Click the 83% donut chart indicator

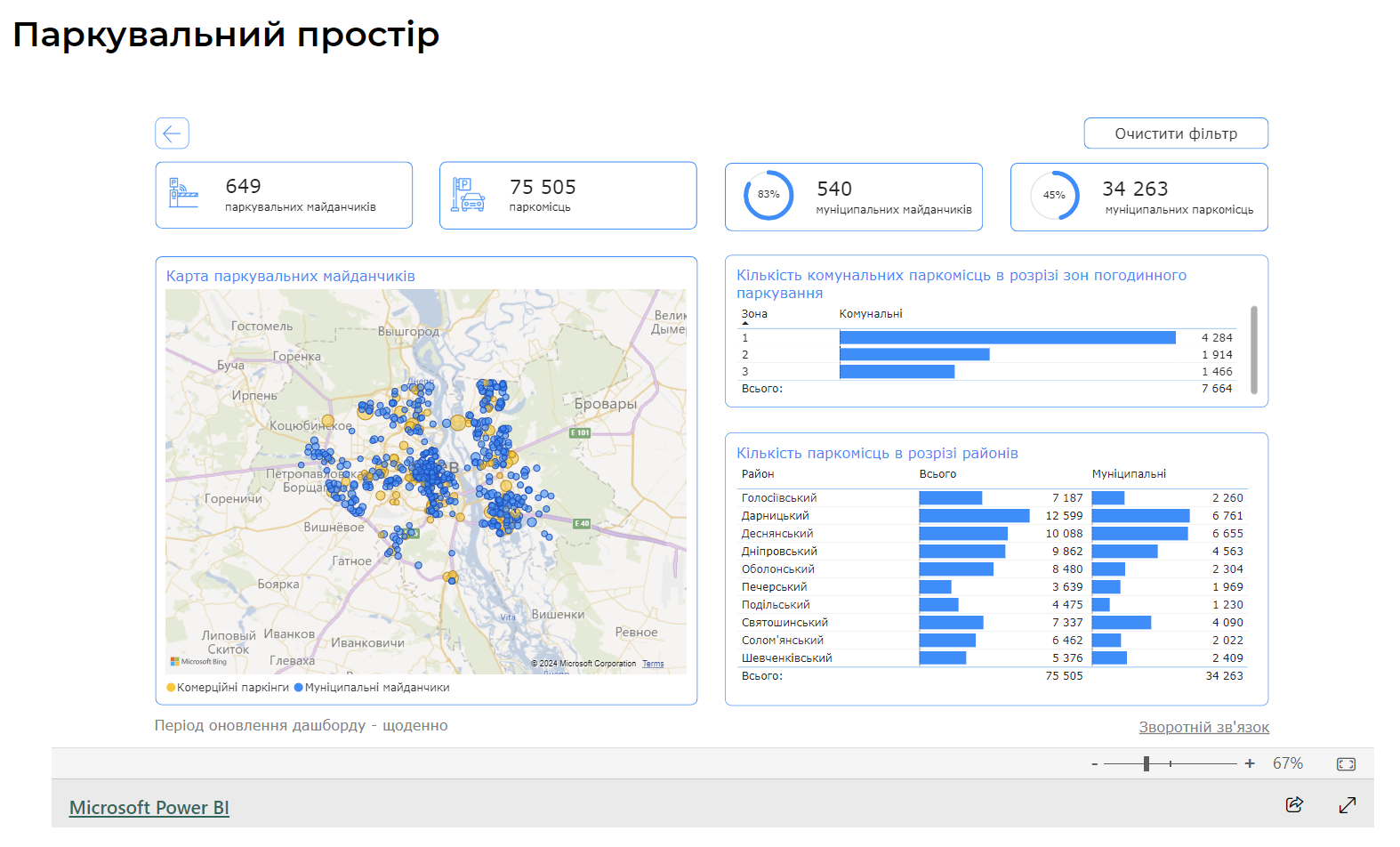[x=768, y=195]
